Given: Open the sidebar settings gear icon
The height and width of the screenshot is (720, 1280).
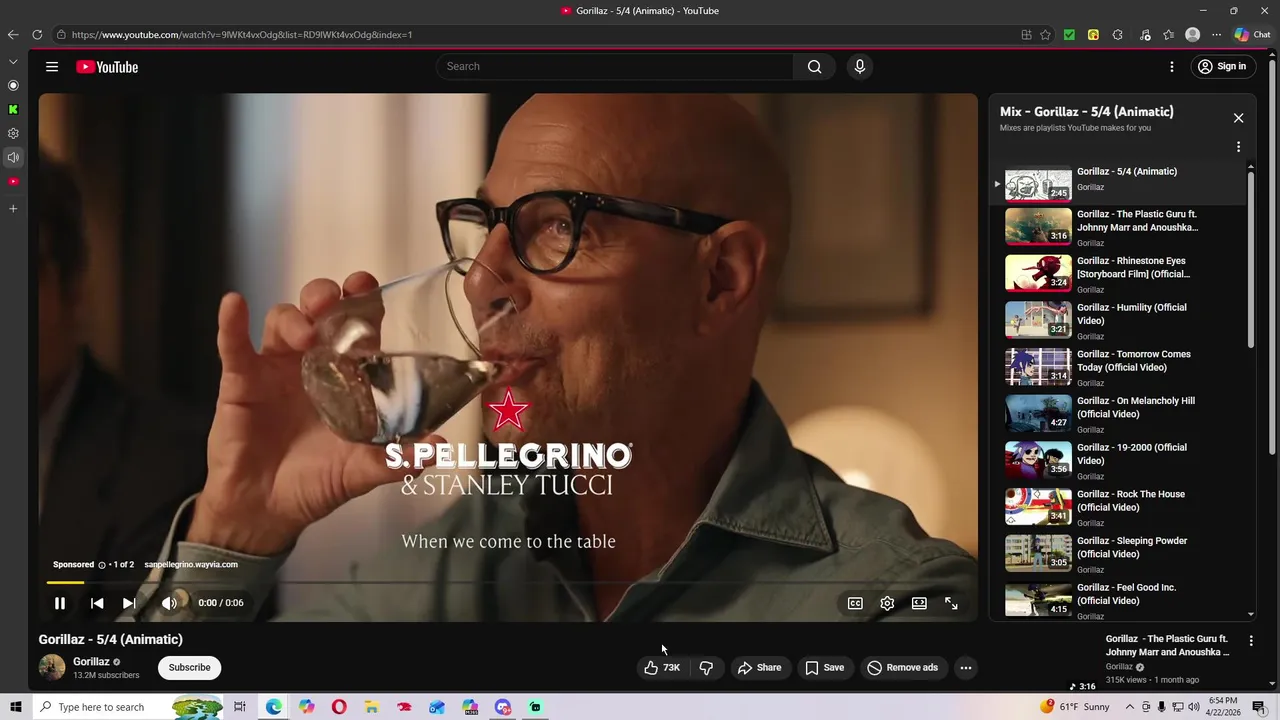Looking at the screenshot, I should (x=13, y=133).
